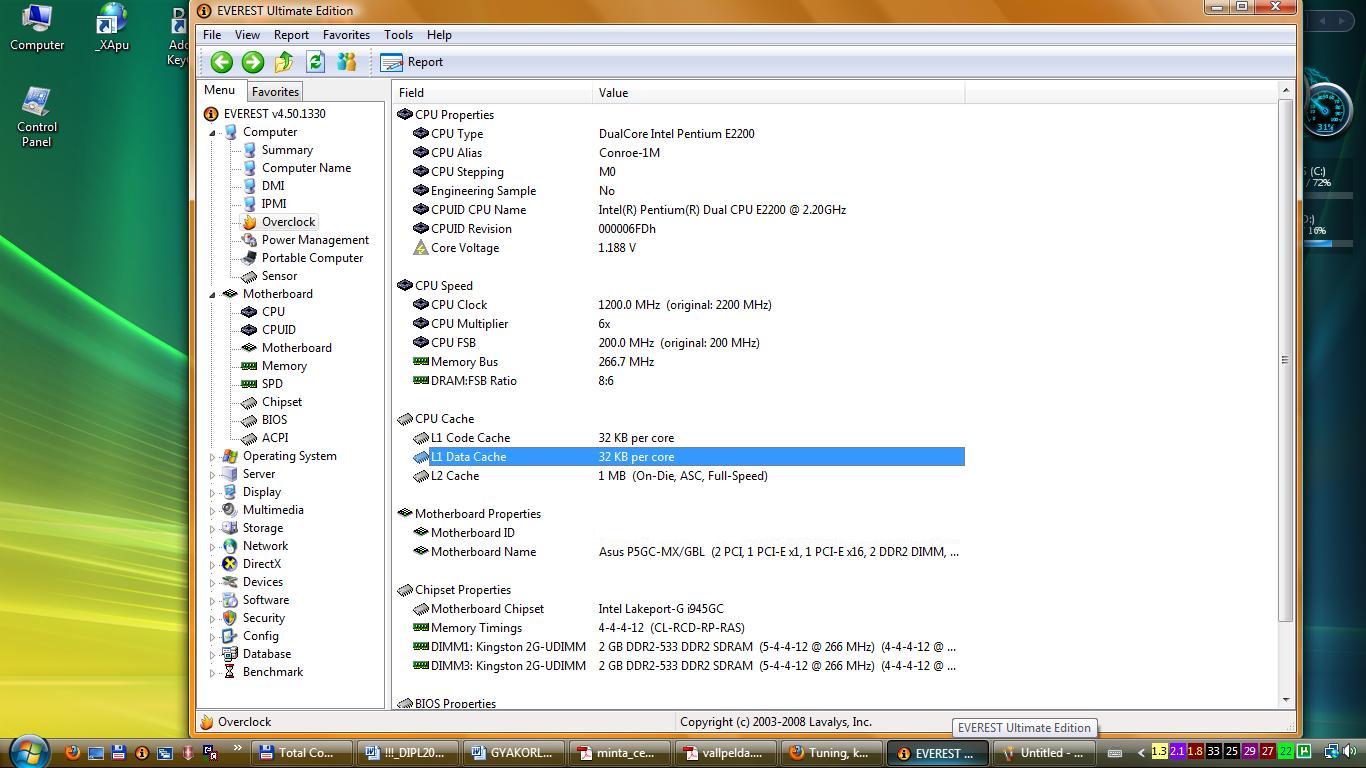Click the Up one level toolbar icon
This screenshot has height=768, width=1366.
284,62
